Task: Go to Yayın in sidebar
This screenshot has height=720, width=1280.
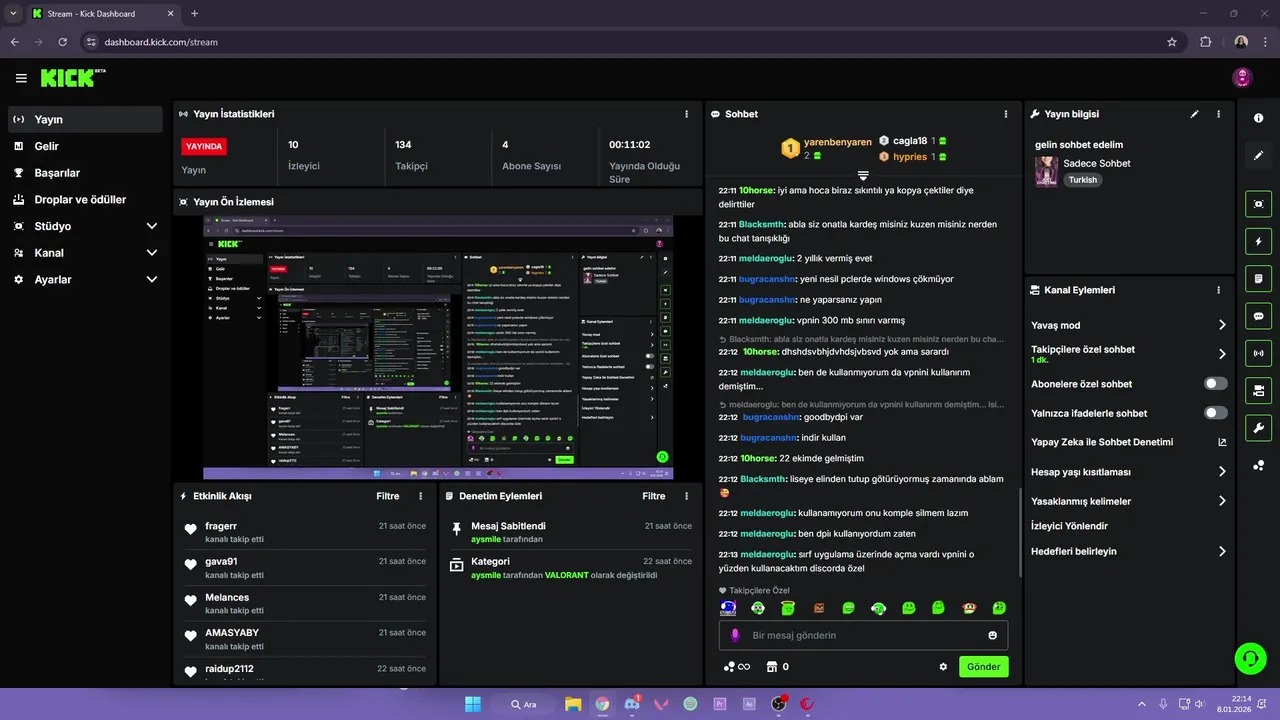Action: click(x=85, y=119)
